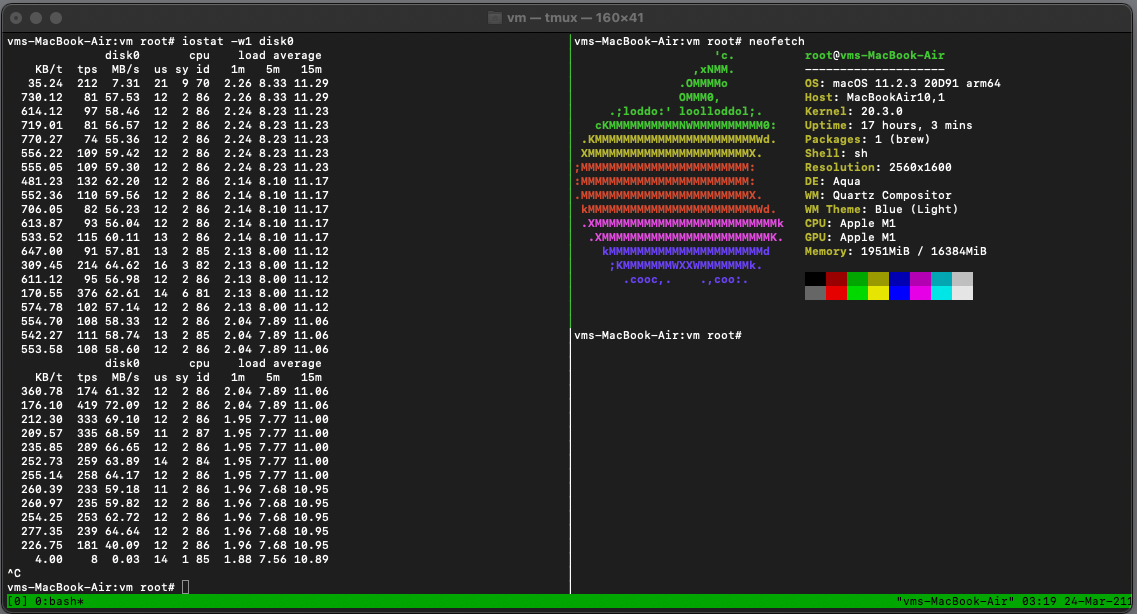Pick the bright yellow swatch in bottom palette row

pos(878,293)
